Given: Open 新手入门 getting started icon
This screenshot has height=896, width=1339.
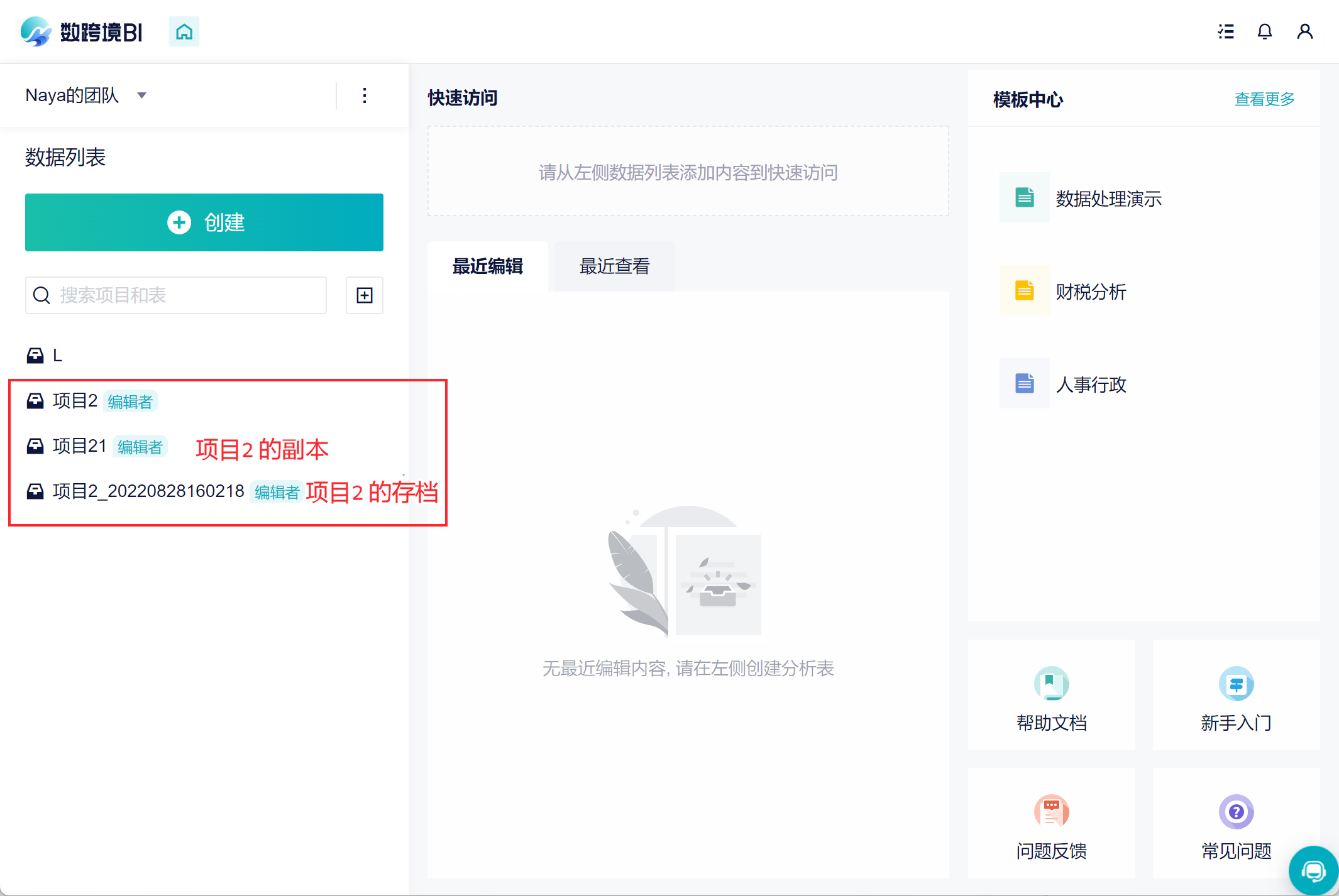Looking at the screenshot, I should point(1236,684).
